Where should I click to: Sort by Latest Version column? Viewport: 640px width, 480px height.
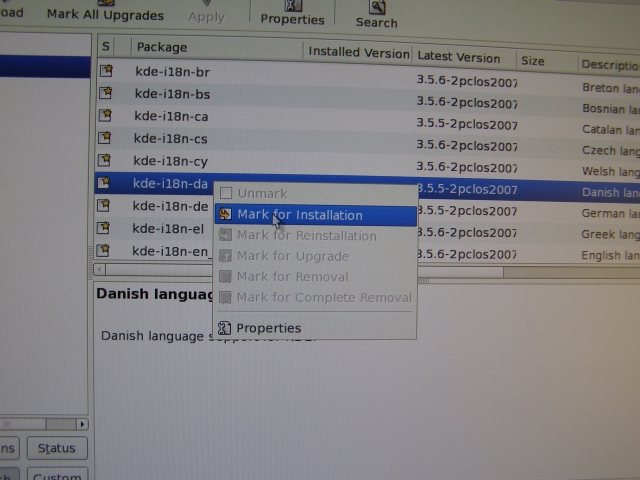click(464, 58)
